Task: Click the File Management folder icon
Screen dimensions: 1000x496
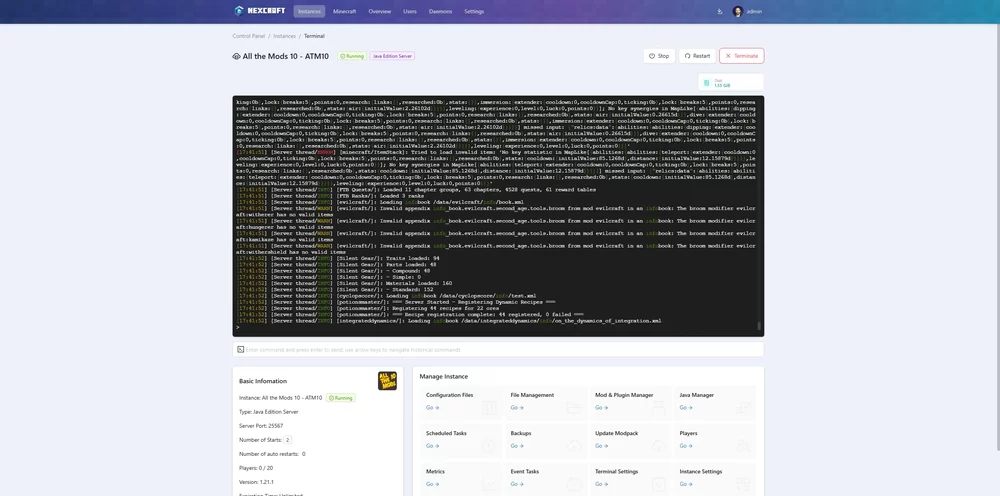Action: point(573,407)
